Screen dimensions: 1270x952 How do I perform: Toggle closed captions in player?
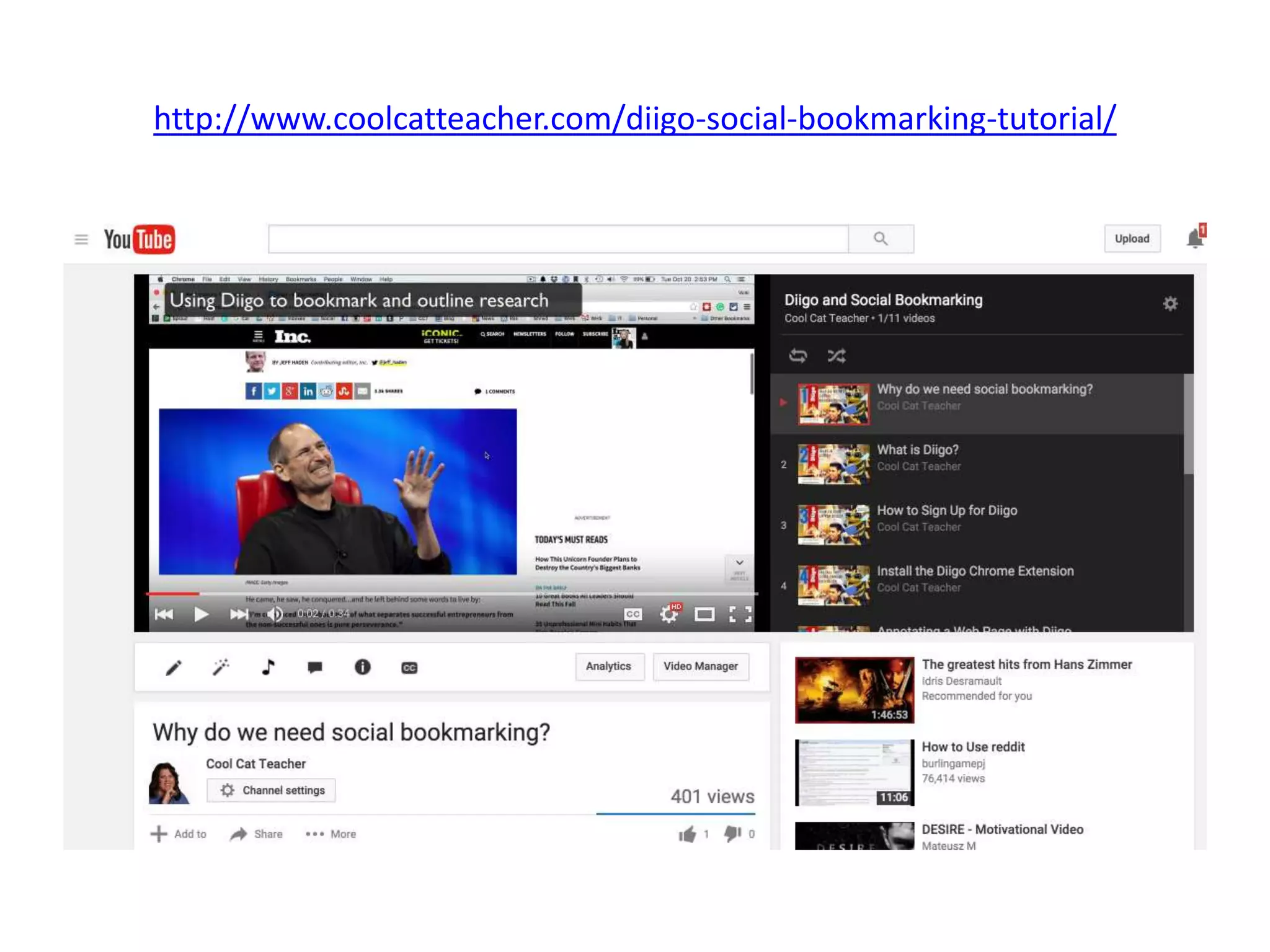tap(633, 614)
